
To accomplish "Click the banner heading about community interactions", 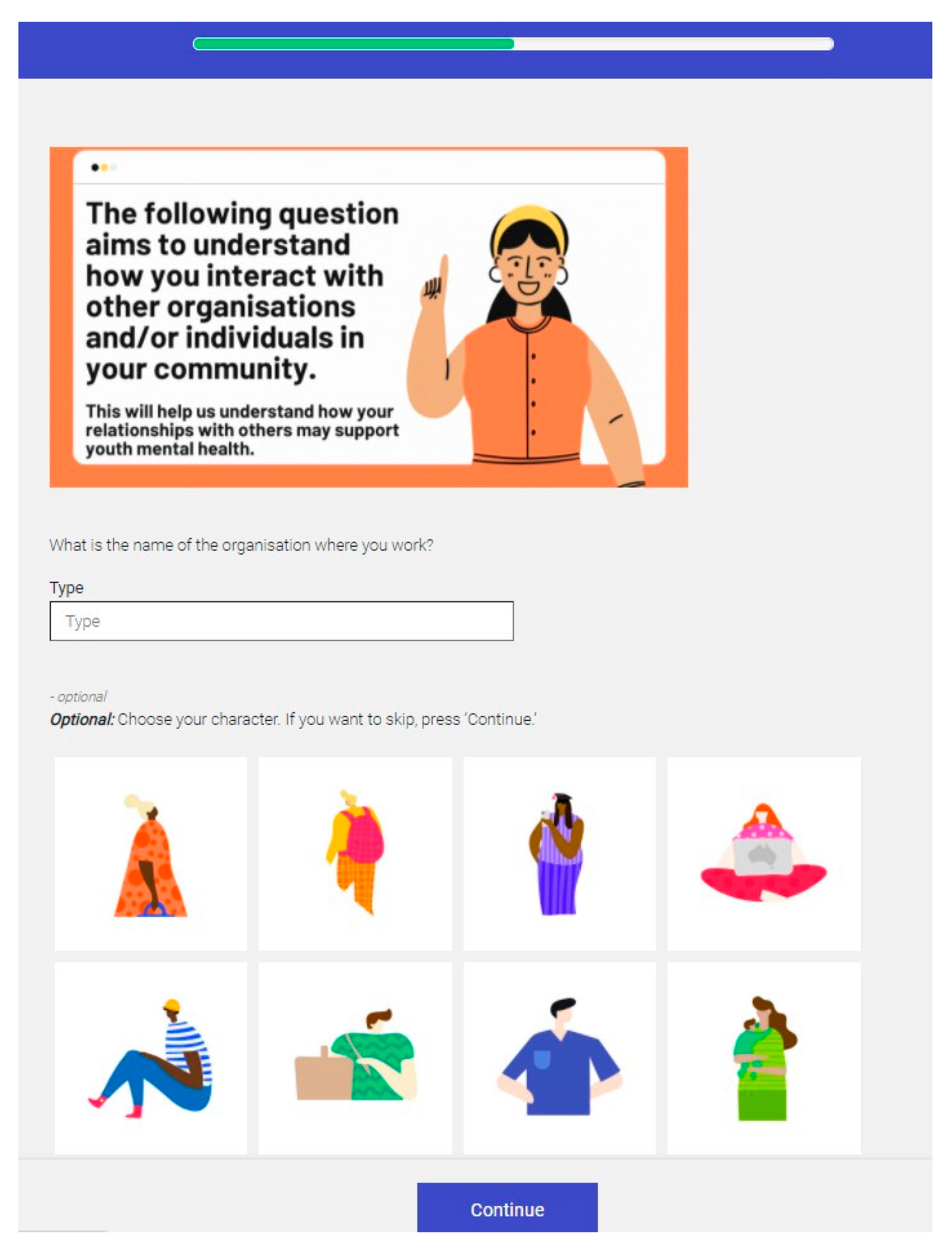I will tap(242, 291).
